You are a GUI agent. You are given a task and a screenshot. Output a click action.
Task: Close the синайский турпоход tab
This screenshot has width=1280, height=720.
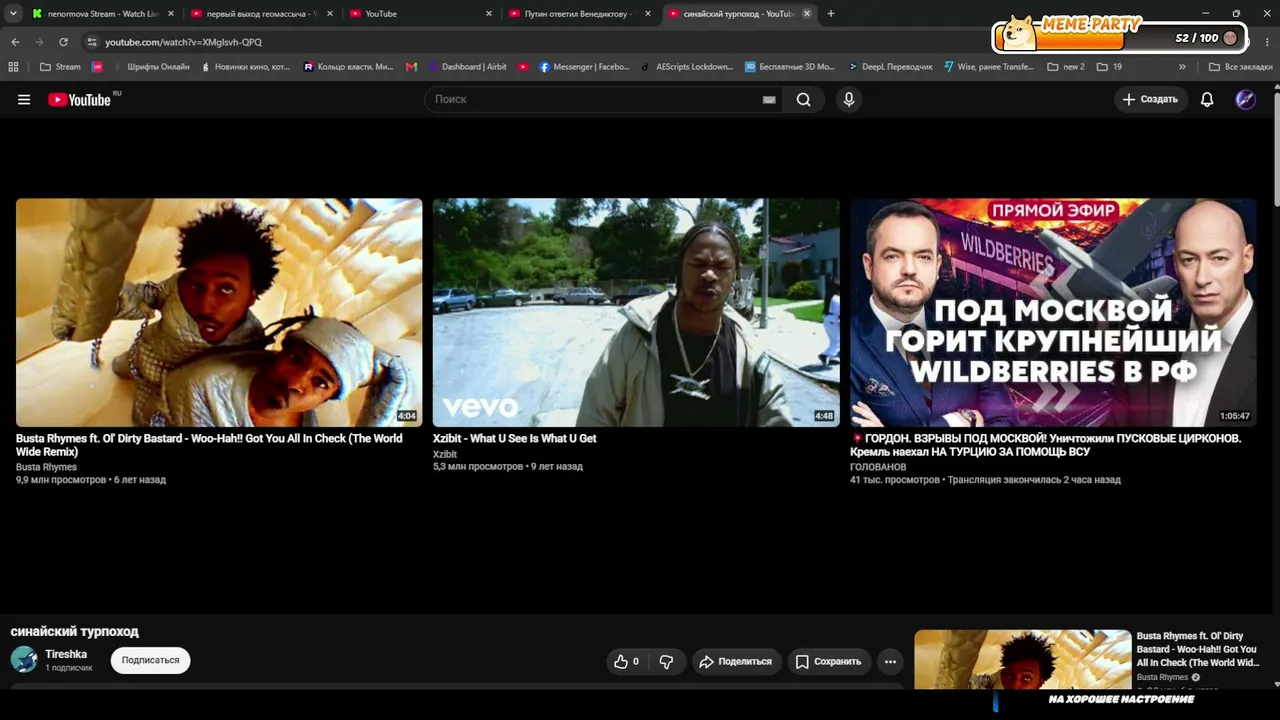click(807, 14)
